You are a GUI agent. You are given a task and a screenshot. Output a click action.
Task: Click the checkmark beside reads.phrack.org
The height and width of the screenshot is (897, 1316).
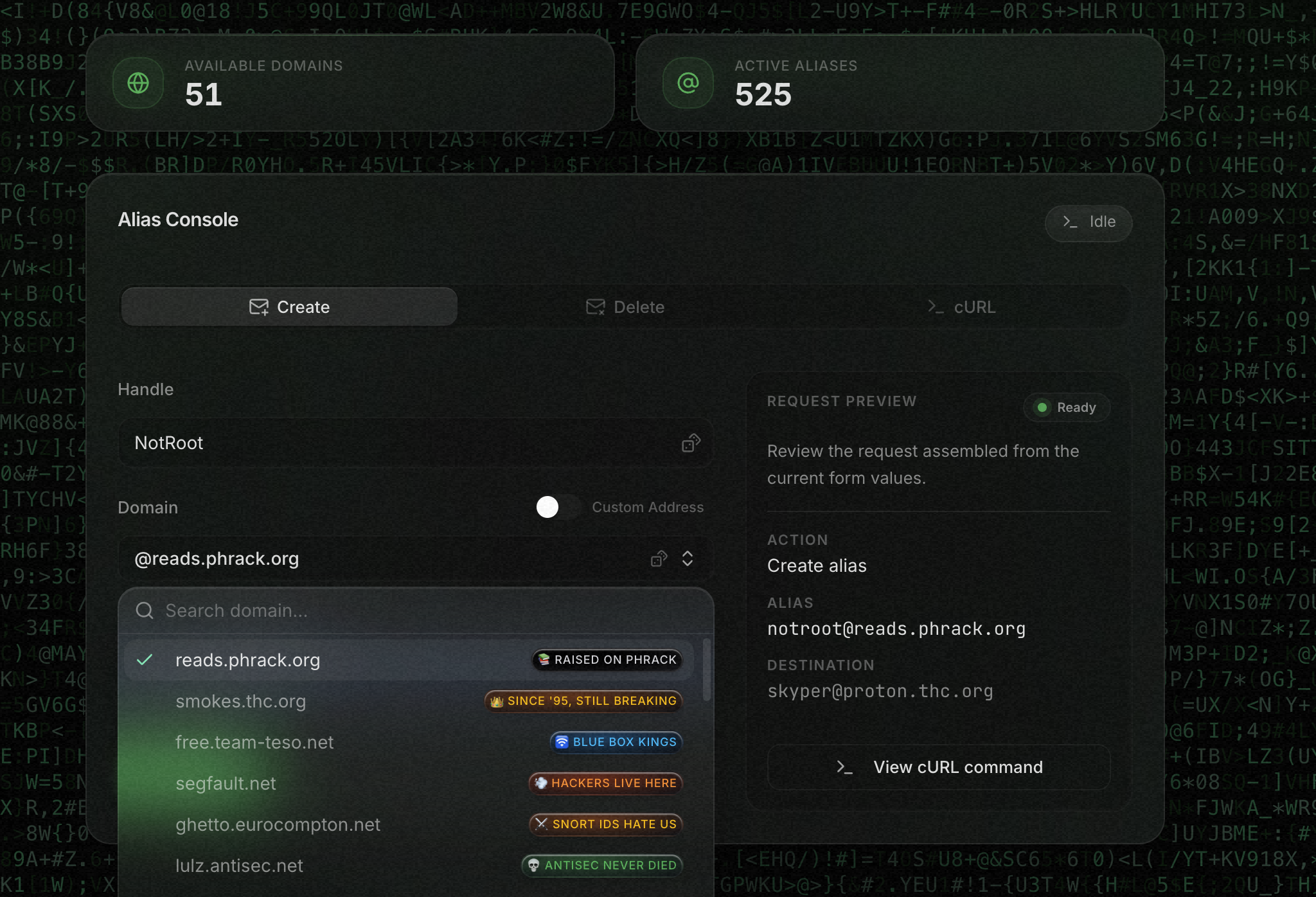[x=145, y=660]
